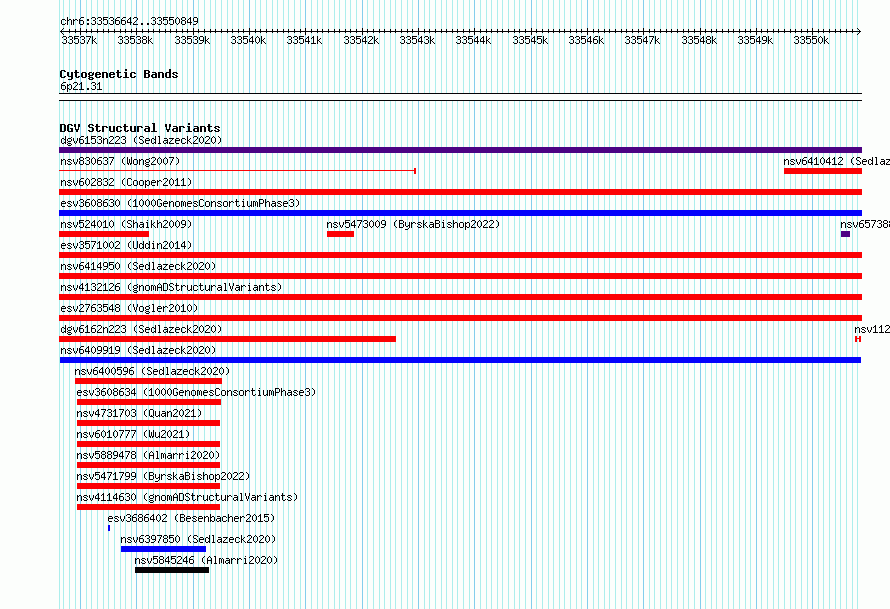Click the 33537k ruler position

coord(79,40)
